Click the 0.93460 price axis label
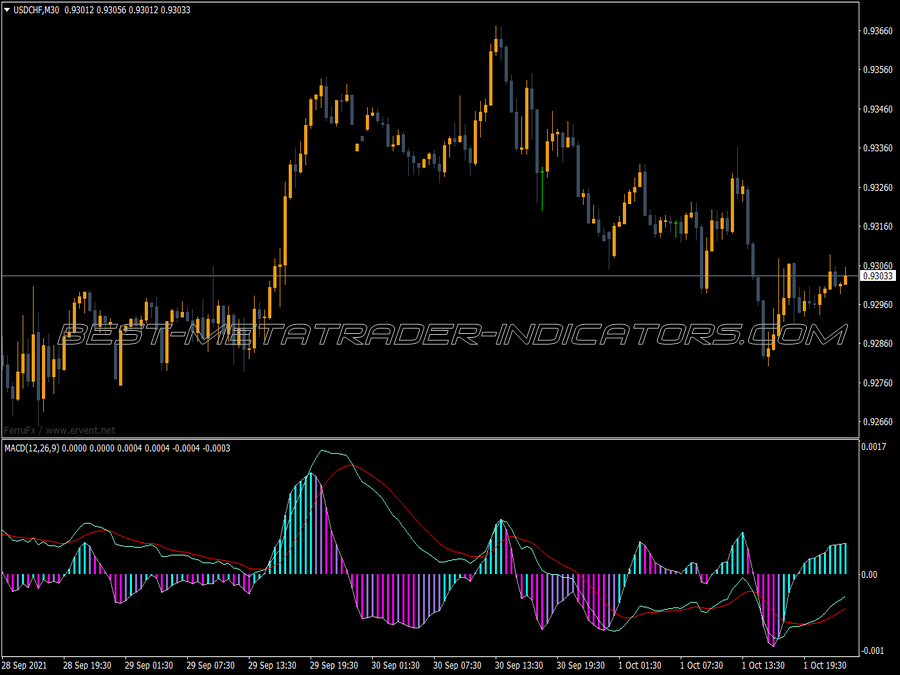The image size is (900, 675). [878, 109]
